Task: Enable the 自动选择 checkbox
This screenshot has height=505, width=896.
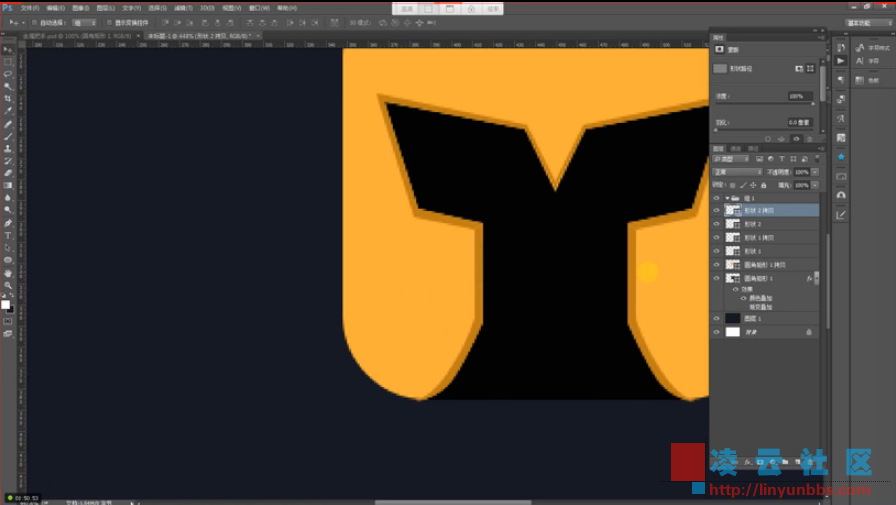Action: pyautogui.click(x=35, y=23)
